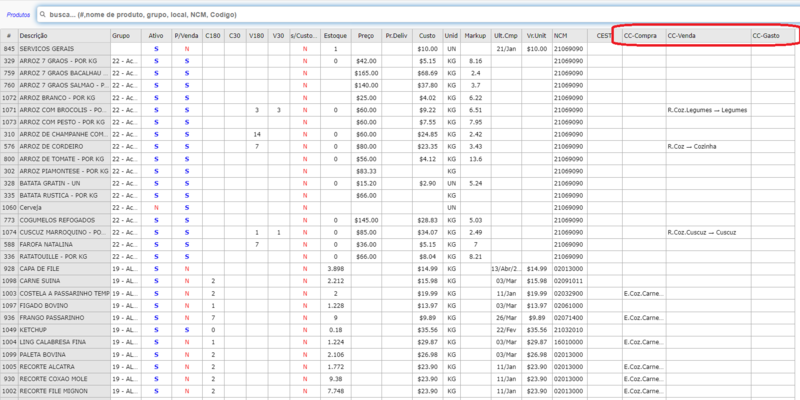Click R.Coz → Cozinha CC-Venda cell
800x400 pixels.
click(708, 147)
